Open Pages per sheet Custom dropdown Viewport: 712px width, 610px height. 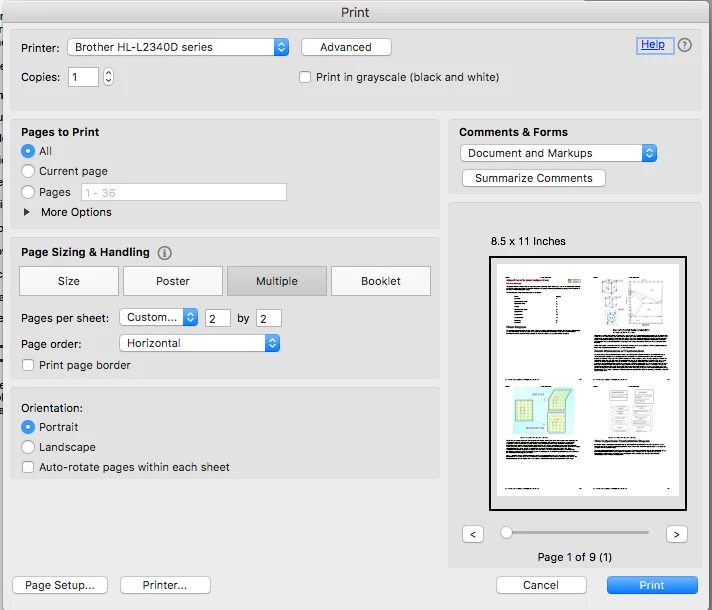click(x=158, y=317)
